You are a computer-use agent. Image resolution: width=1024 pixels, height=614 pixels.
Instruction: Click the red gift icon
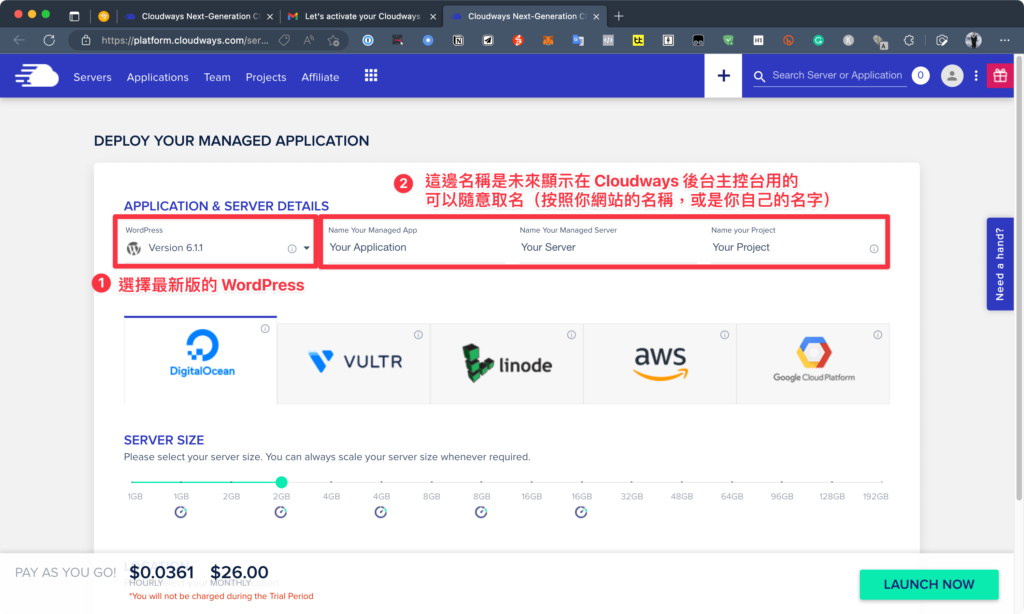coord(1000,76)
